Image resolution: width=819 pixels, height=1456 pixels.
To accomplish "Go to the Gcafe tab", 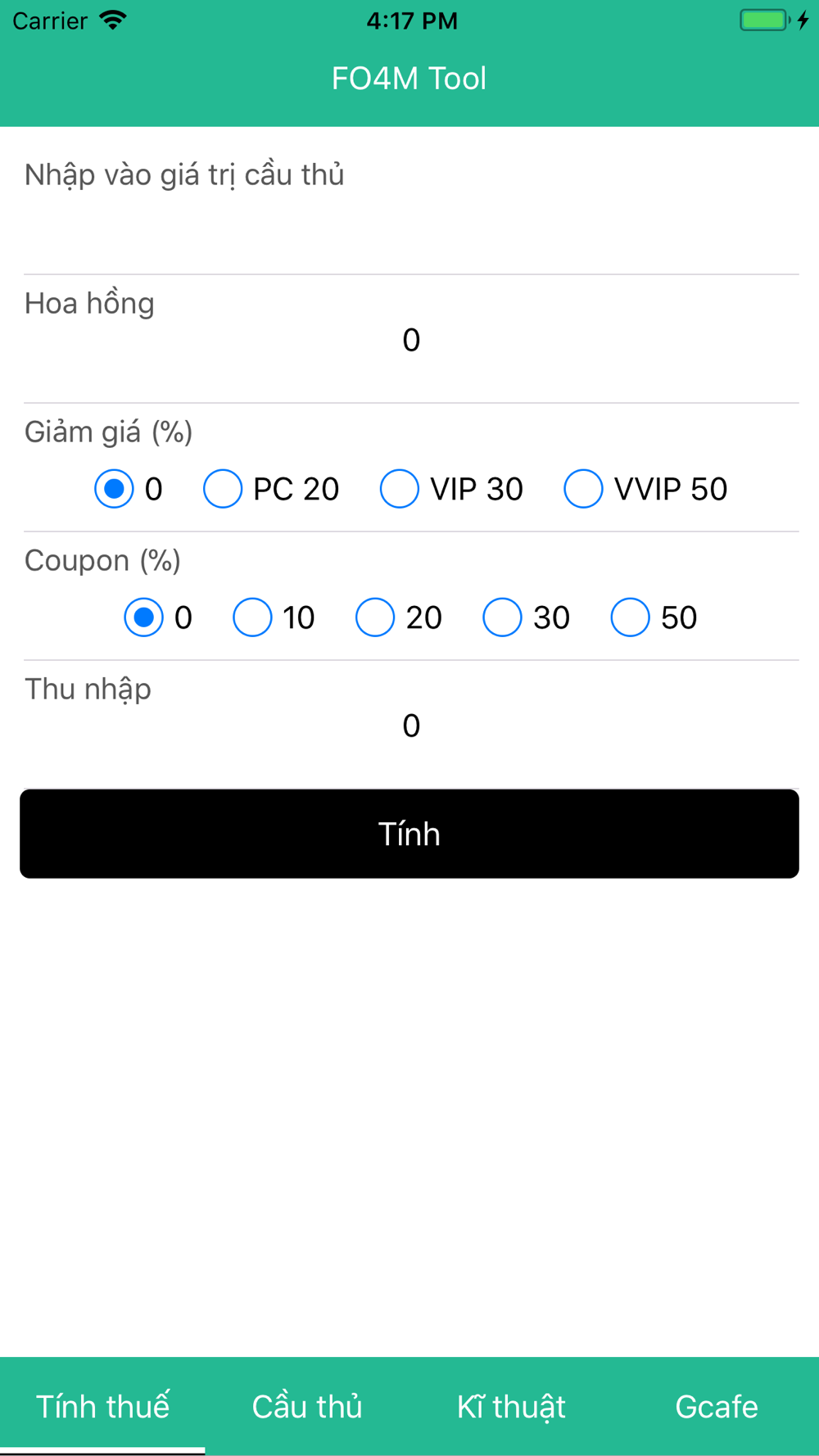I will [x=717, y=1406].
